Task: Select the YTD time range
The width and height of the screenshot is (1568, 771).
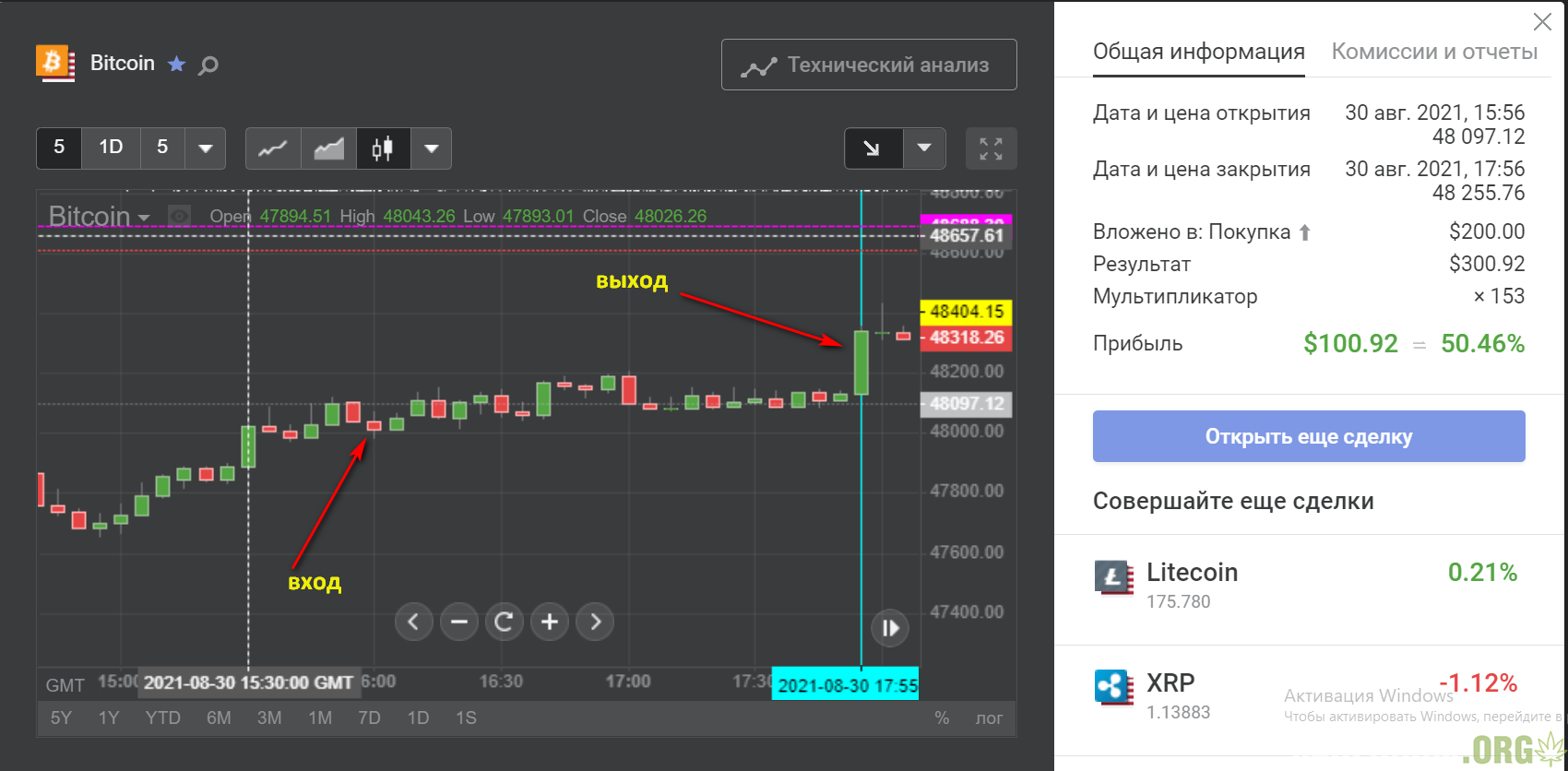Action: (163, 718)
